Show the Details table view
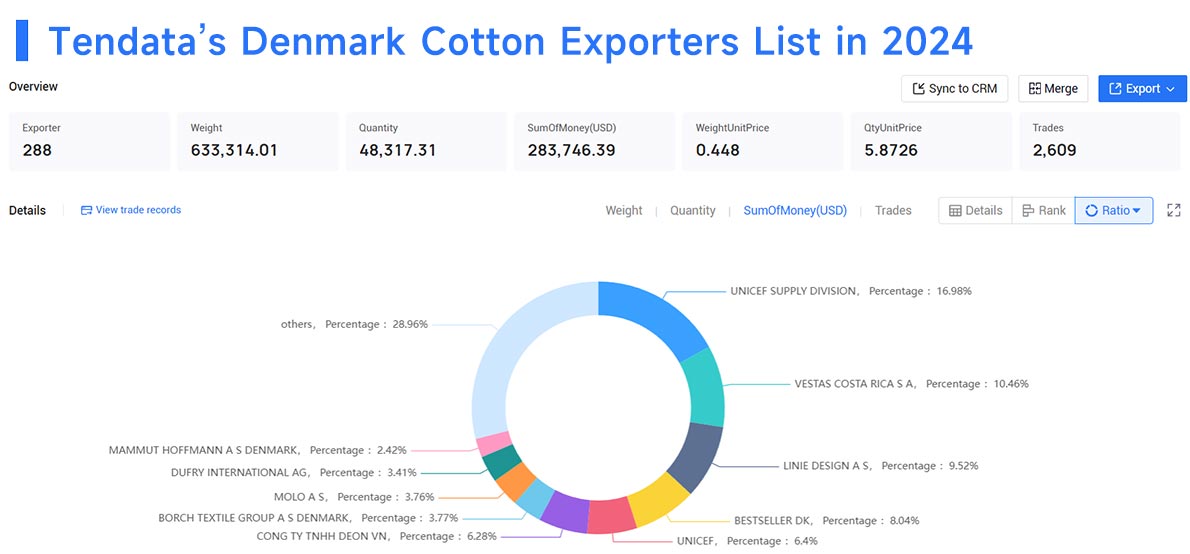1190x554 pixels. (x=975, y=211)
